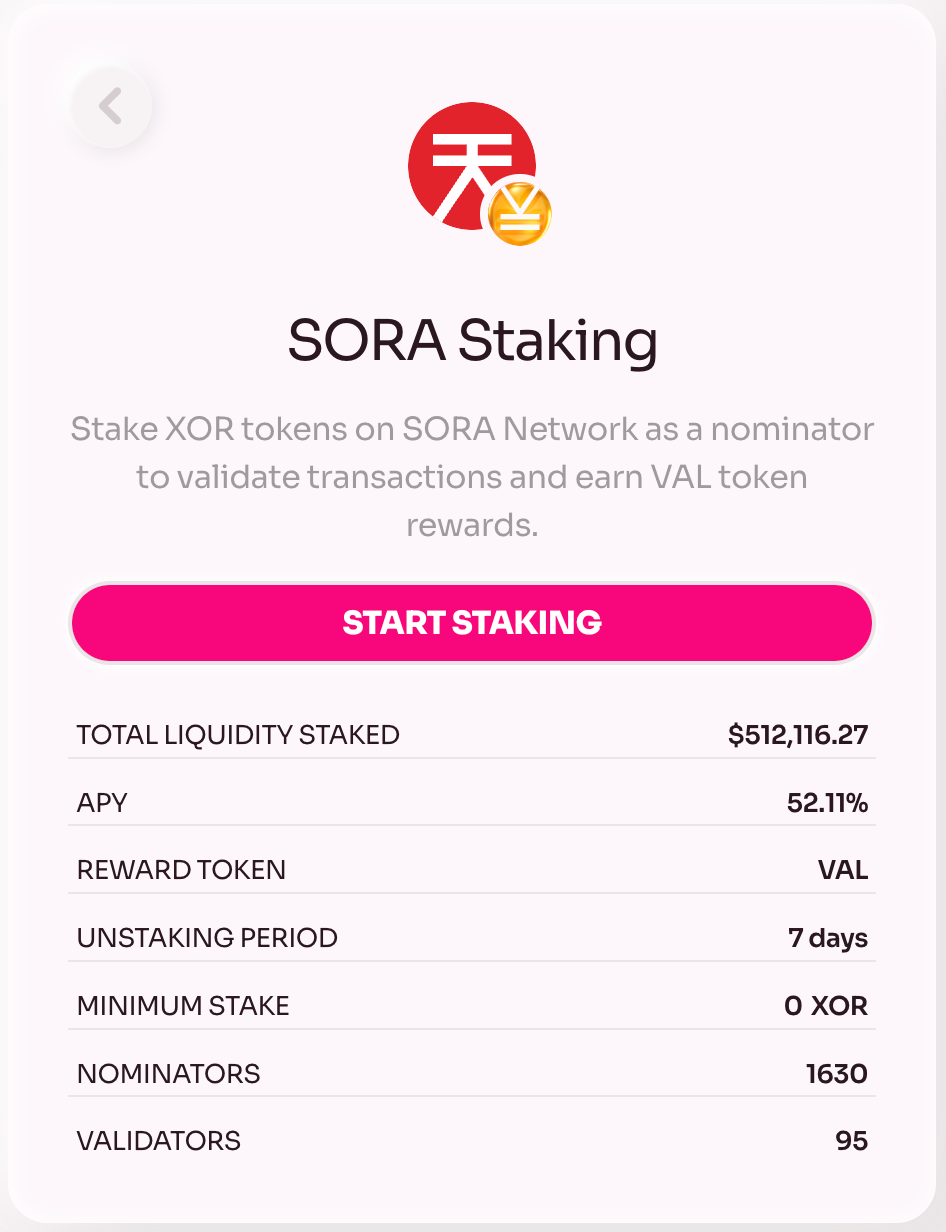This screenshot has width=946, height=1232.
Task: Click the VAL reward token value
Action: tap(843, 870)
